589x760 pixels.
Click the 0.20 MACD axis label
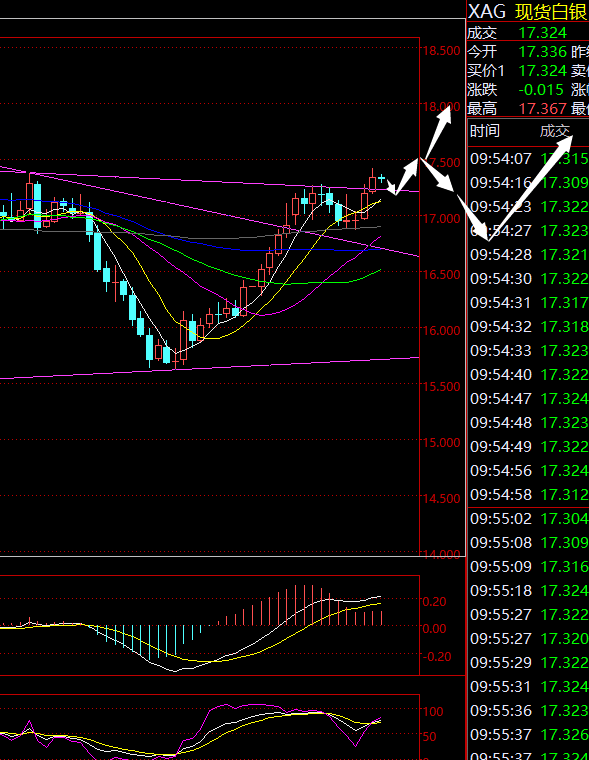click(434, 602)
